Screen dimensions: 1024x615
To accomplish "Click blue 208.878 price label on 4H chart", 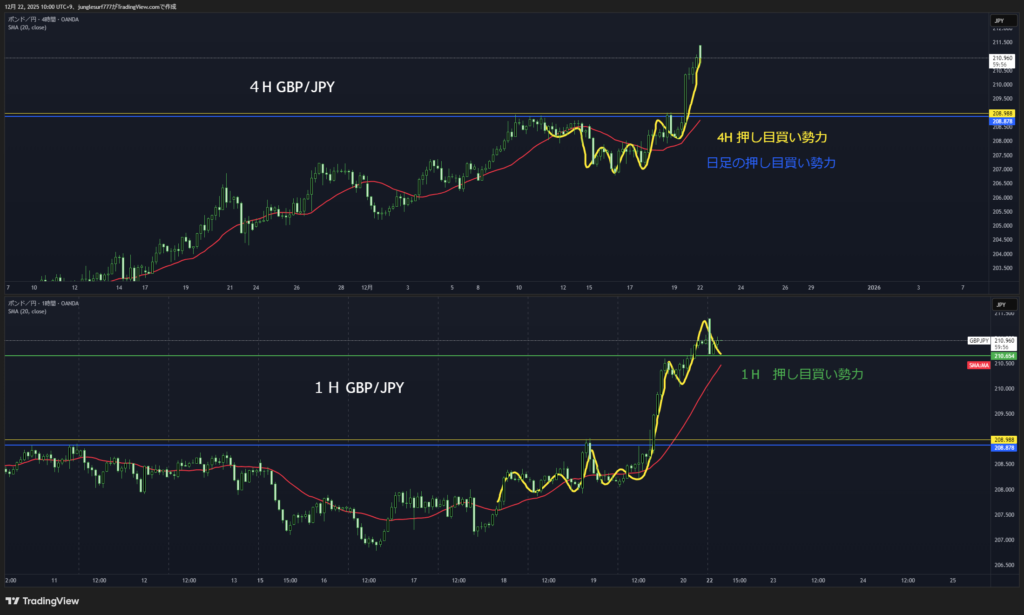I will click(1003, 121).
